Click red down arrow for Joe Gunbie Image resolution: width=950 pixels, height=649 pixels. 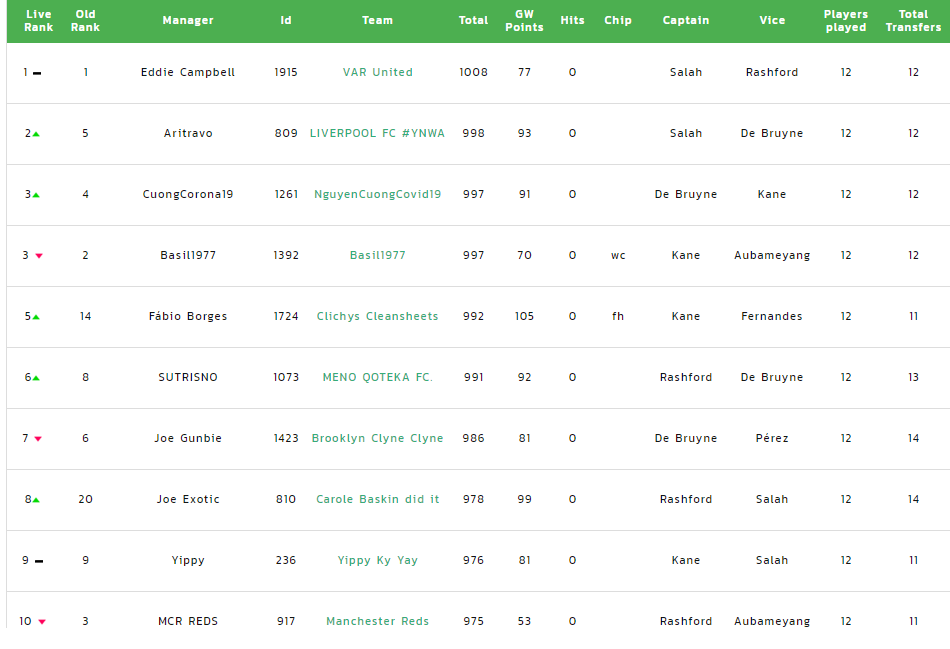[38, 439]
